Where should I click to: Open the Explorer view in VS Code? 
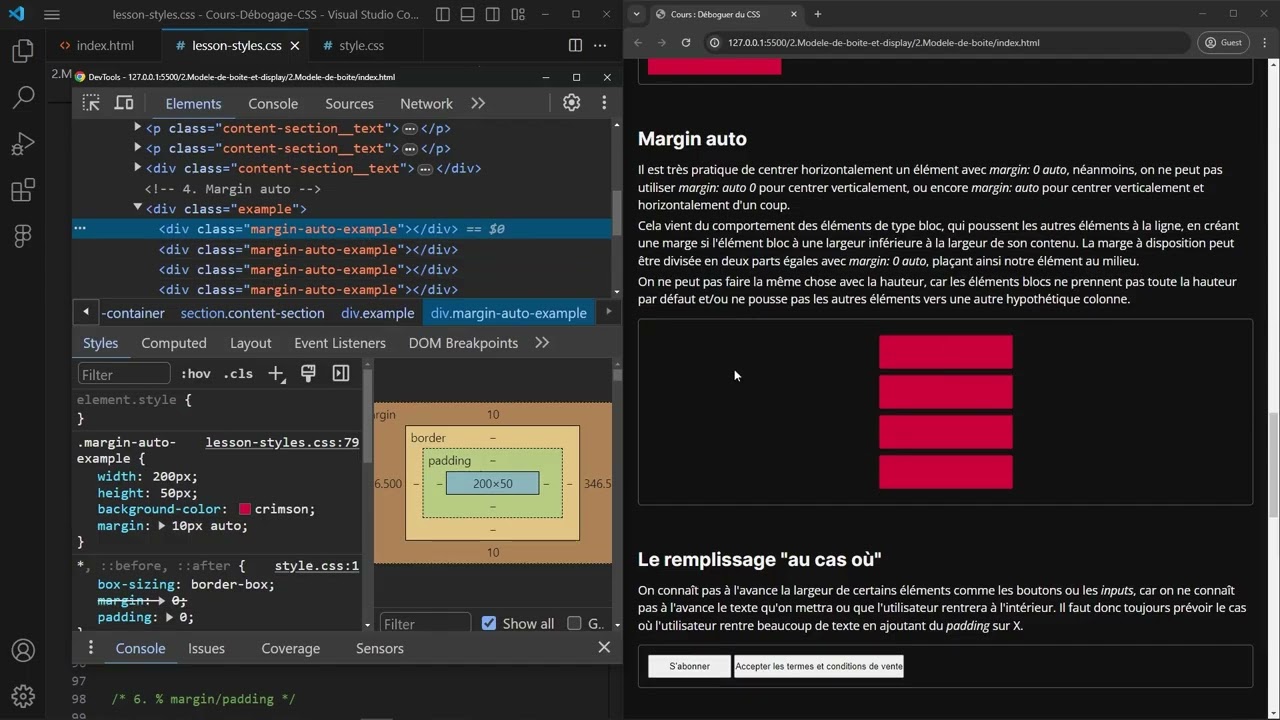point(23,51)
